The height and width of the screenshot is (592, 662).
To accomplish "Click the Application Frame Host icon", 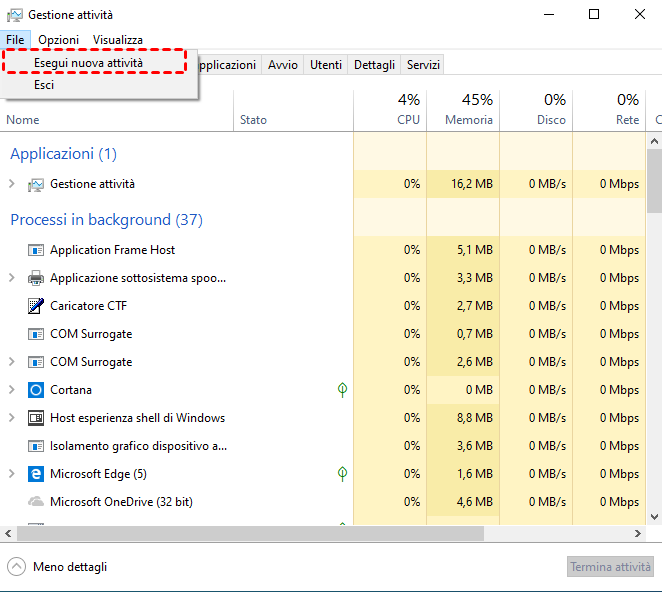I will (x=36, y=250).
